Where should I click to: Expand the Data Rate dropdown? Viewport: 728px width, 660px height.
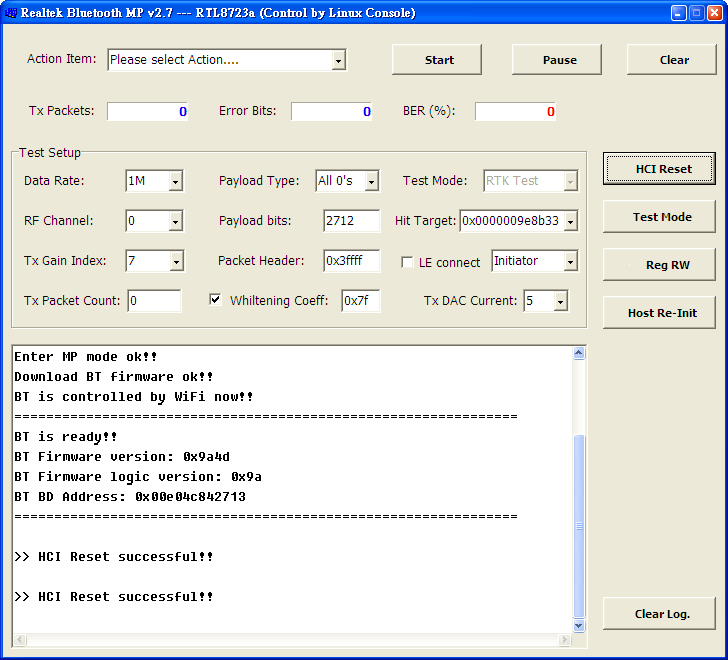point(175,181)
